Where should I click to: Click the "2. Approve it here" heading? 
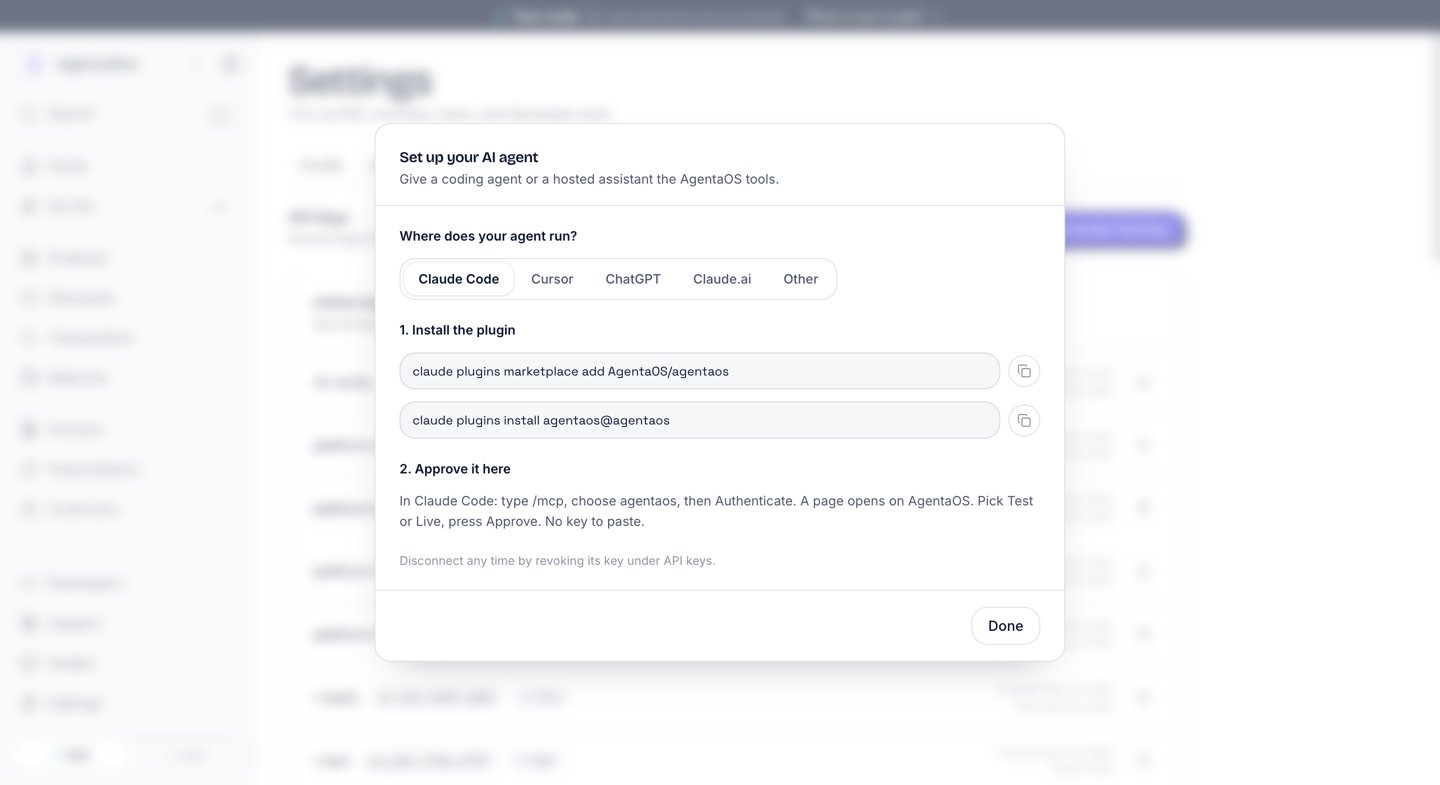tap(455, 469)
